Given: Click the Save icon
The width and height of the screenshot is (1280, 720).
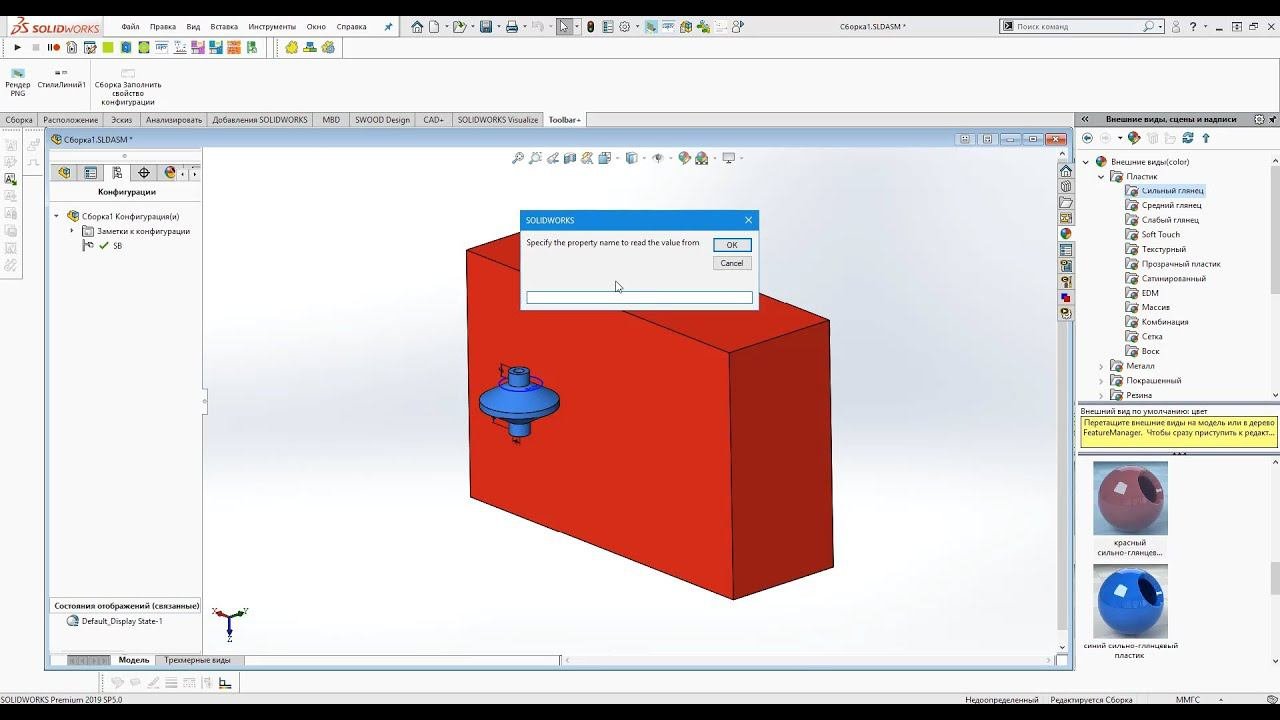Looking at the screenshot, I should point(486,27).
